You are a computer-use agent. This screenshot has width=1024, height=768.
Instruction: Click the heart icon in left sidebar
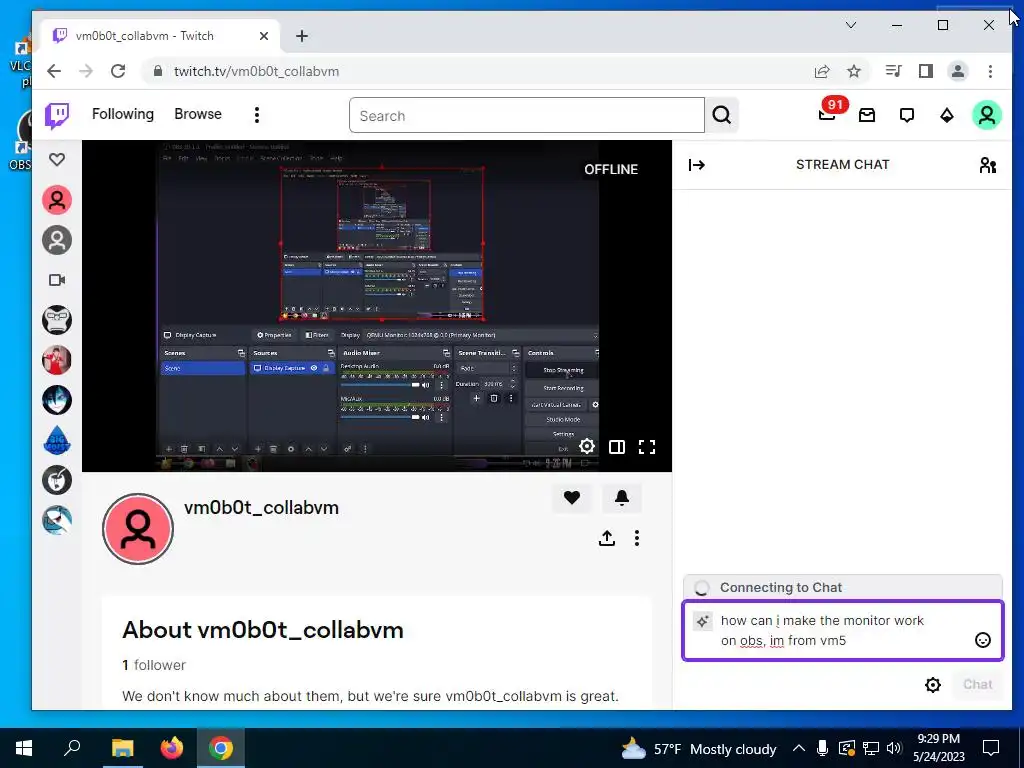click(x=57, y=159)
